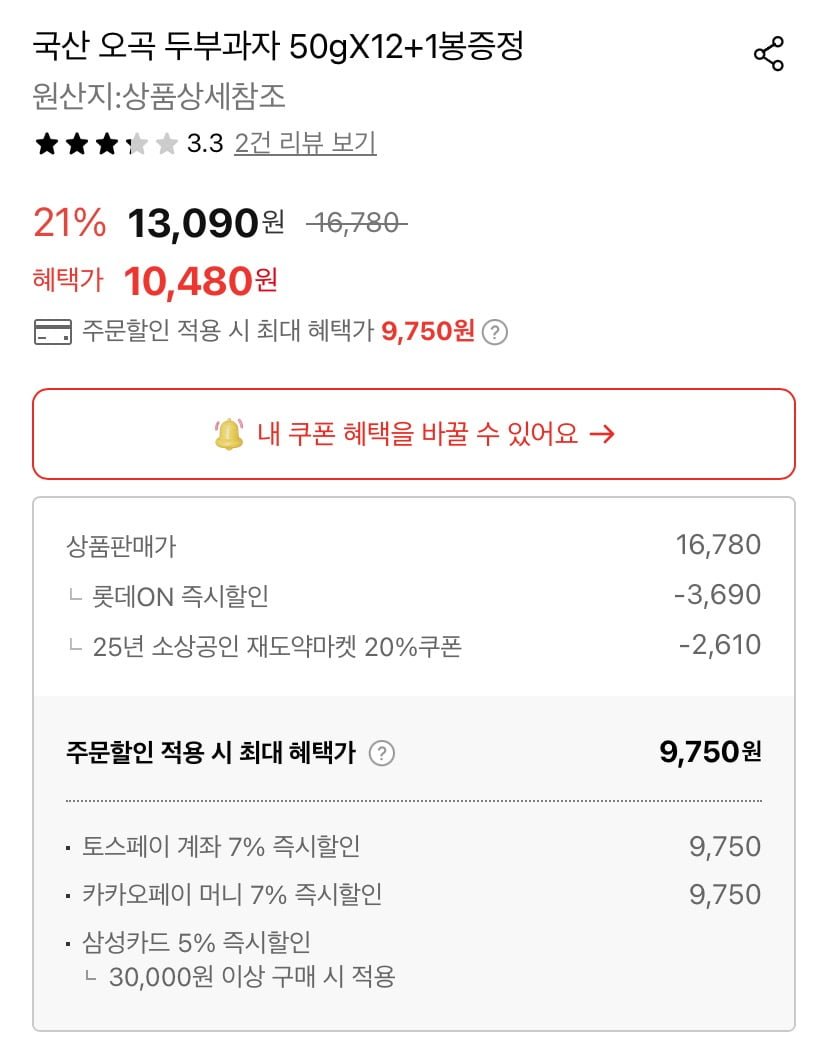Open the 2건 리뷰 보기 reviews link
This screenshot has height=1046, width=828.
coord(305,144)
